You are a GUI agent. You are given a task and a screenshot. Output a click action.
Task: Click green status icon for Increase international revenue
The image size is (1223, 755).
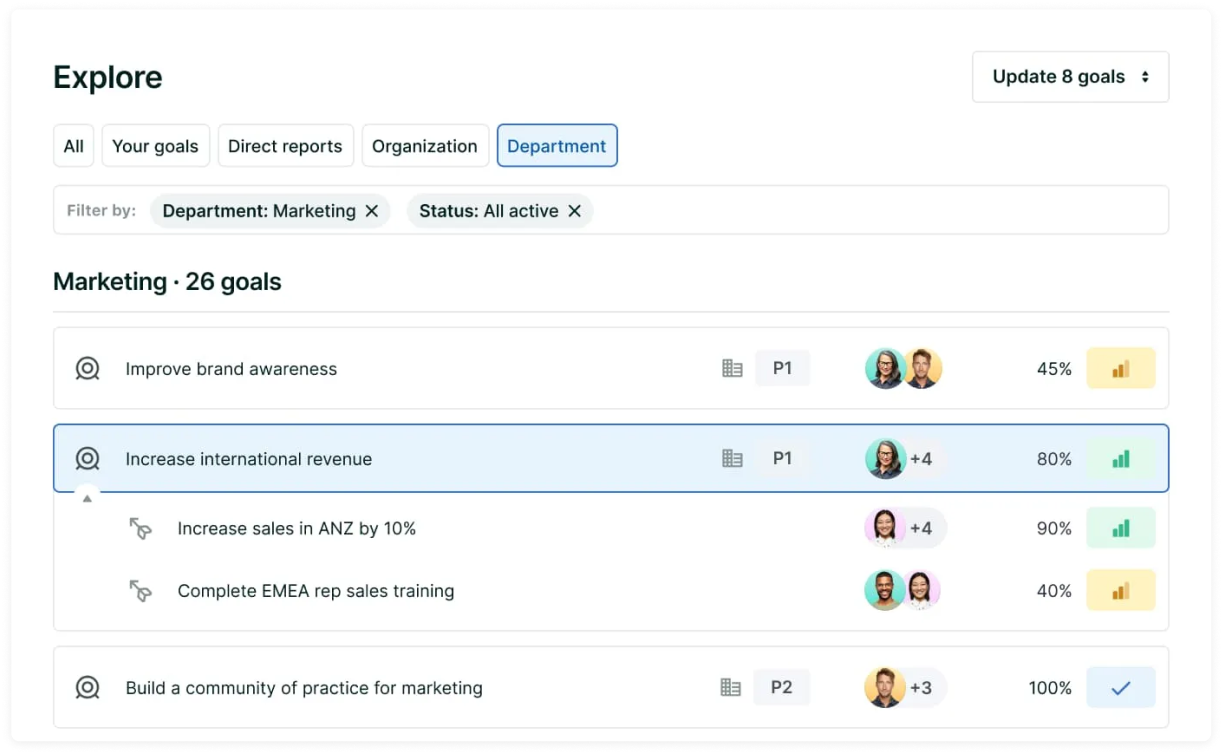(x=1121, y=459)
